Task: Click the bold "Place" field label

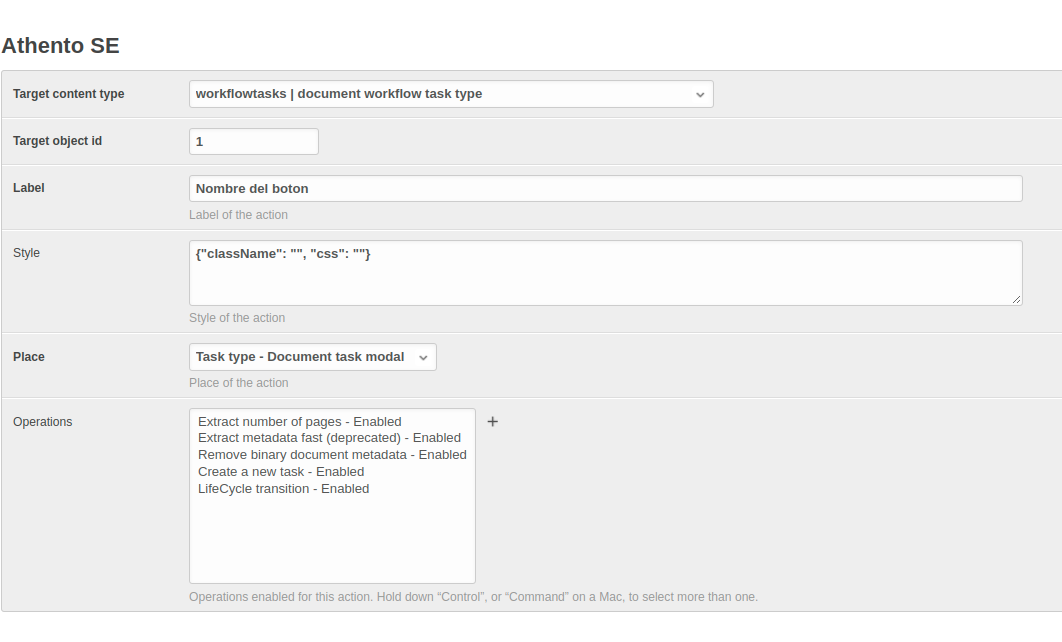Action: click(x=29, y=357)
